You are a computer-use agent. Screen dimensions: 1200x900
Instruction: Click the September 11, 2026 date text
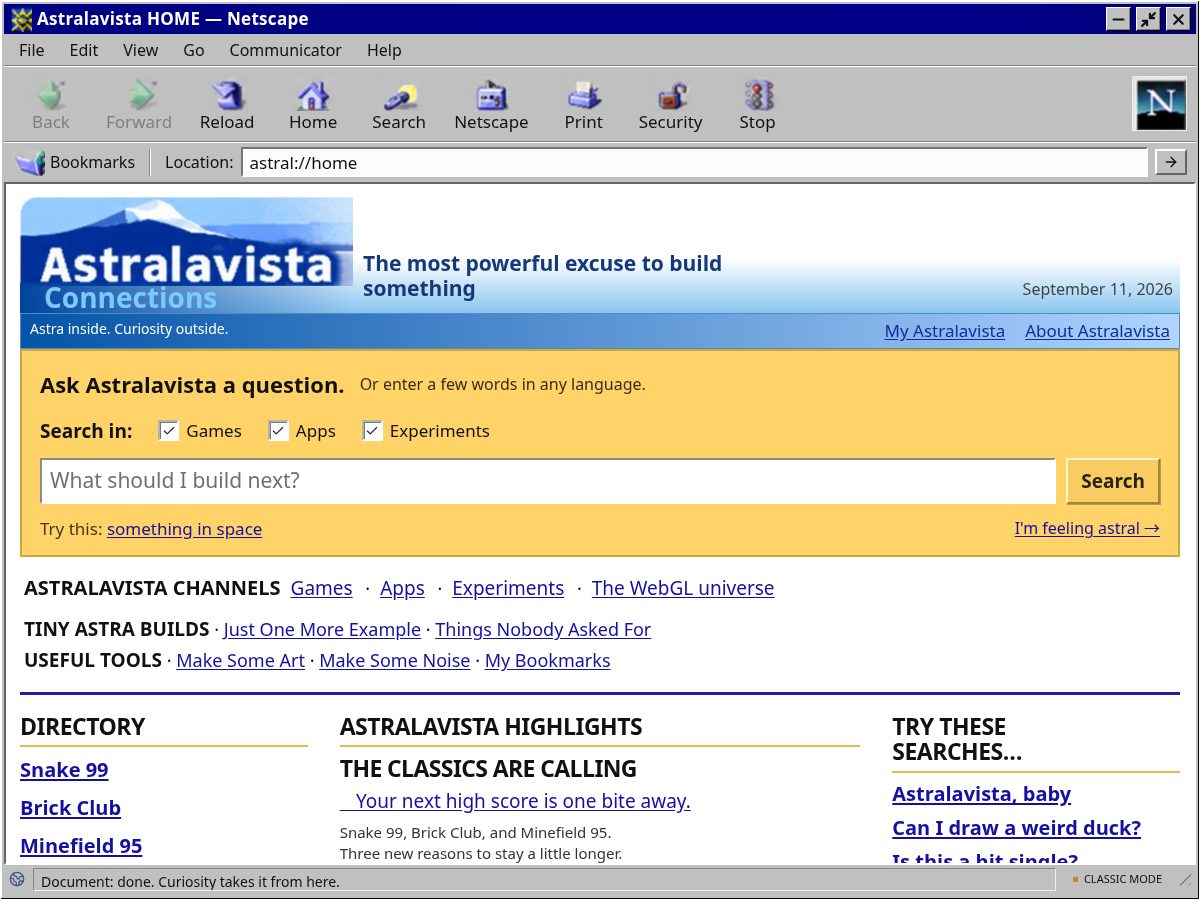(x=1097, y=289)
